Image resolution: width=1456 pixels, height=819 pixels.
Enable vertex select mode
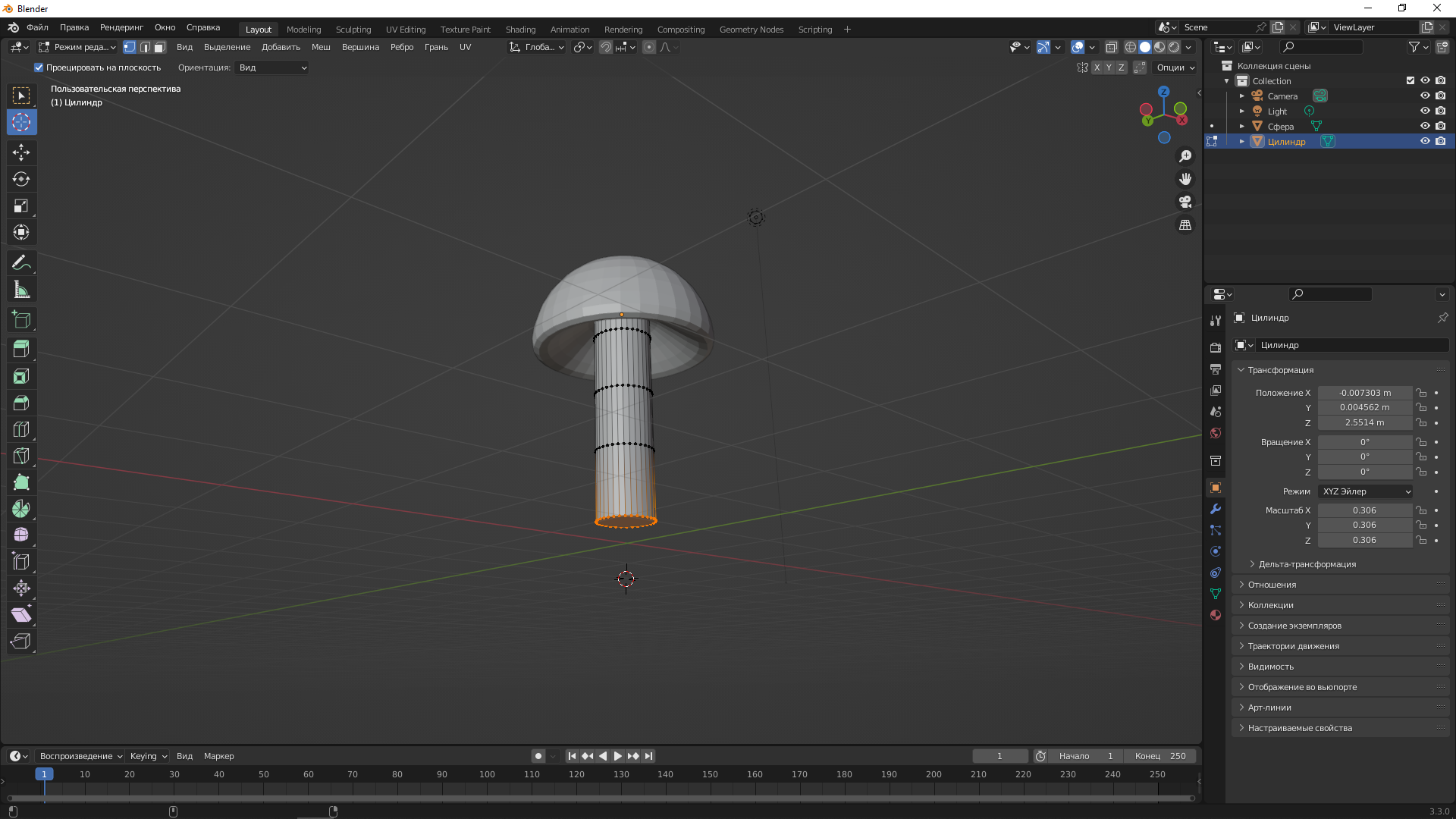click(130, 47)
